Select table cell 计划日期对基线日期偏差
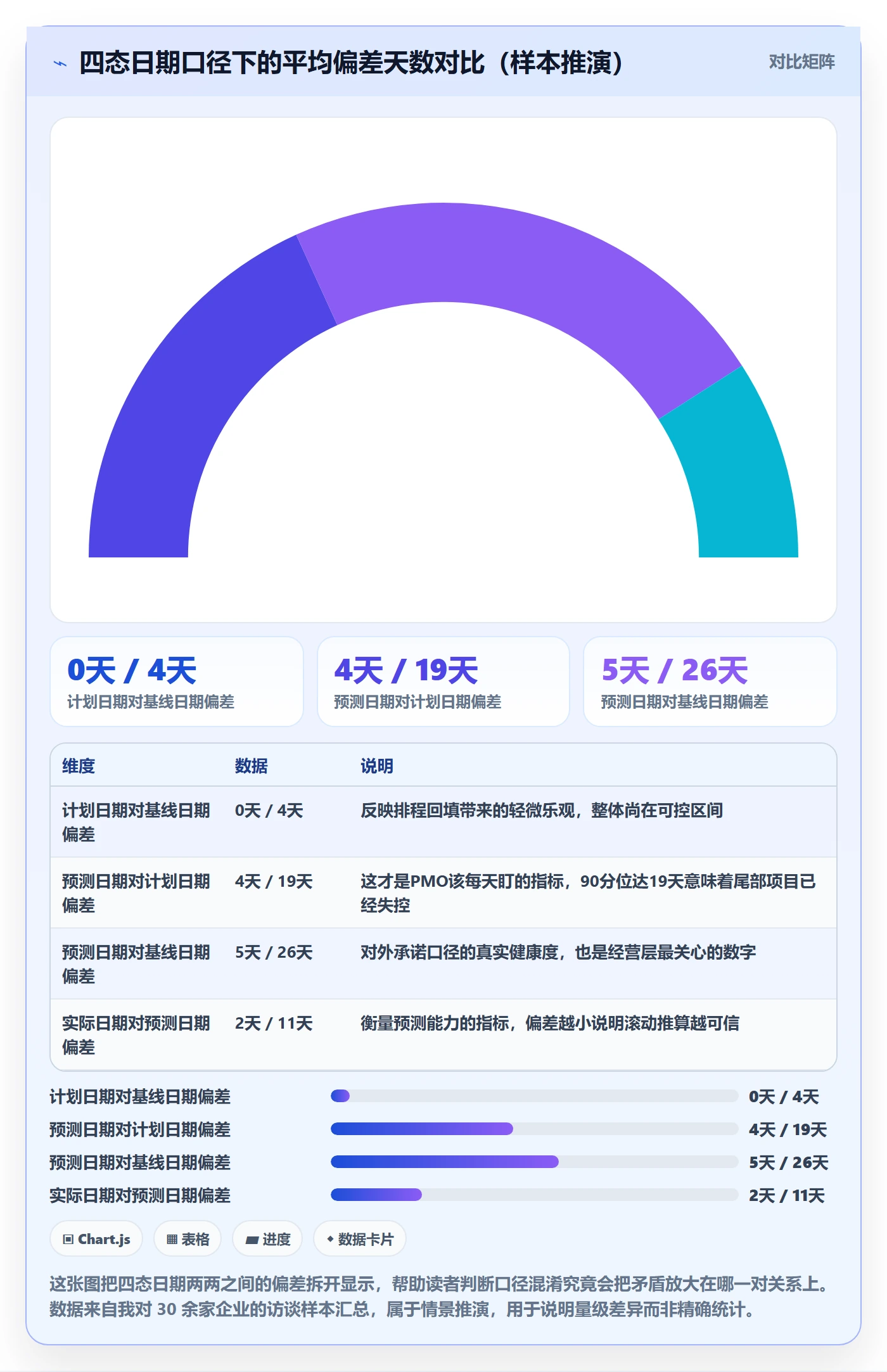This screenshot has height=1372, width=887. pyautogui.click(x=136, y=822)
